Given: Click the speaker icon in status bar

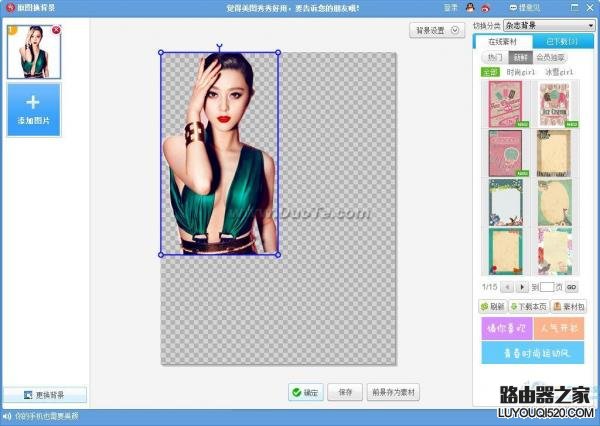Looking at the screenshot, I should pyautogui.click(x=7, y=416).
